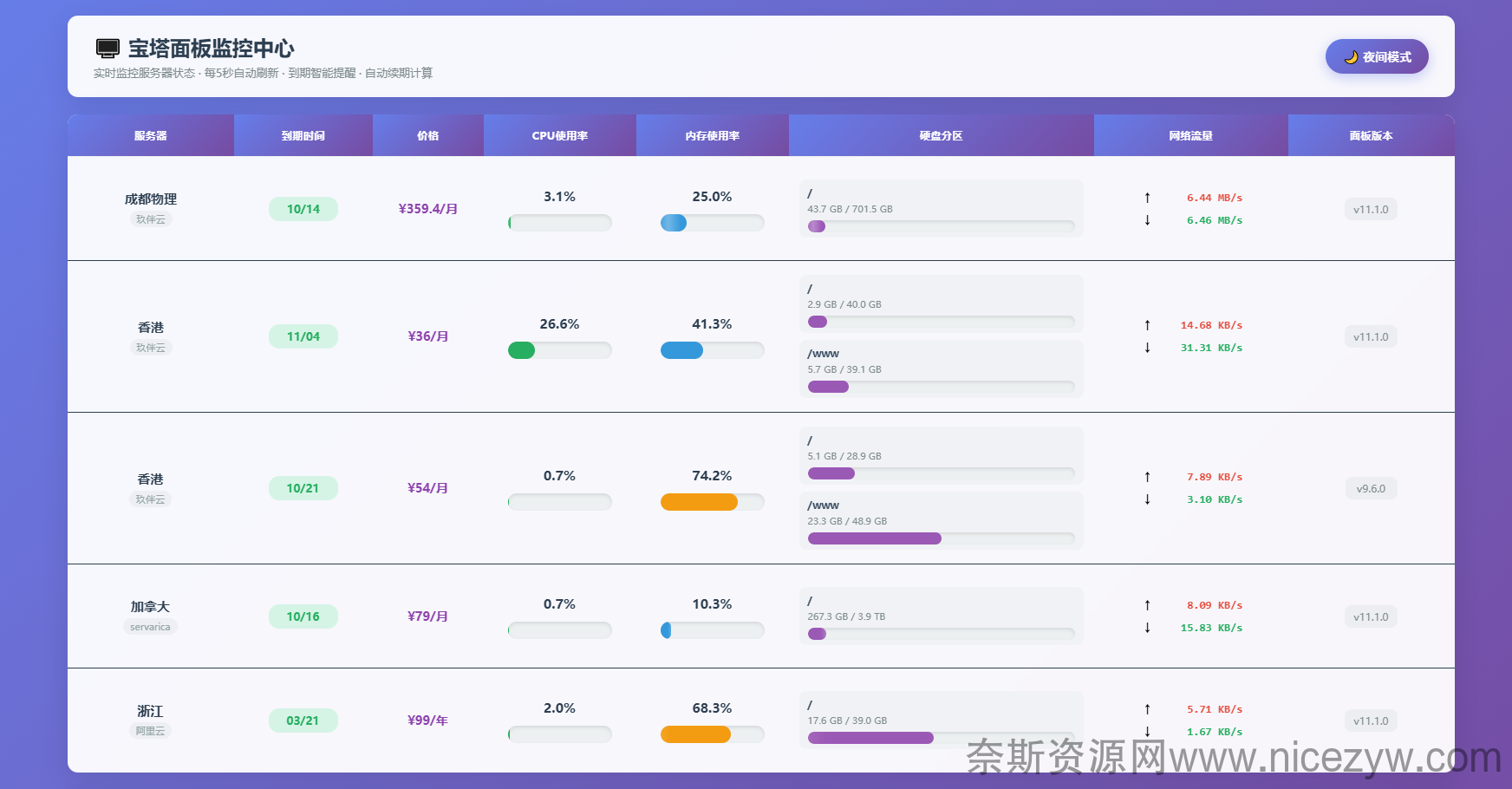Click the monitor icon beside the title
This screenshot has width=1512, height=789.
(x=108, y=49)
